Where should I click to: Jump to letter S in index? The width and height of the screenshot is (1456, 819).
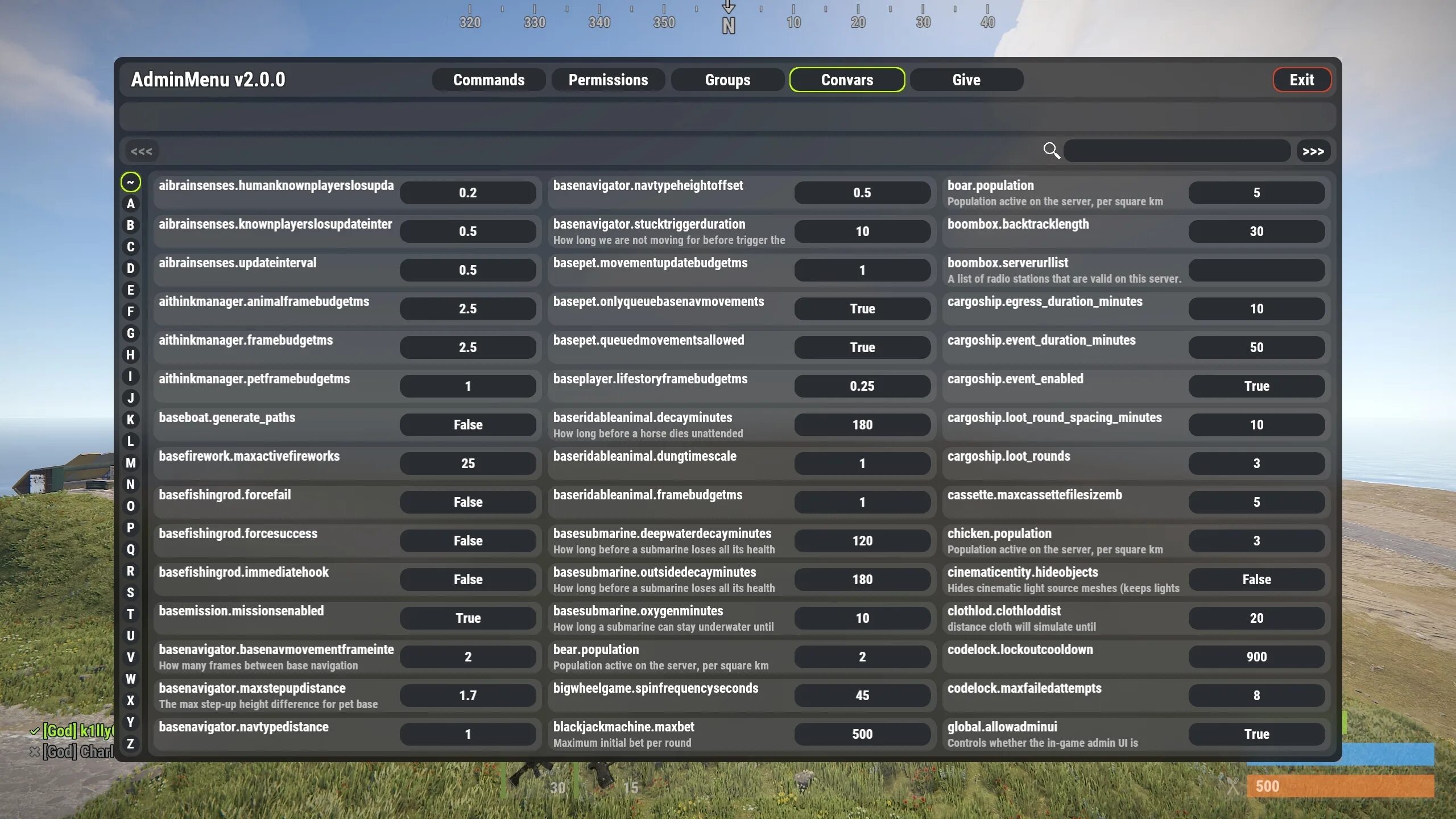pos(130,593)
